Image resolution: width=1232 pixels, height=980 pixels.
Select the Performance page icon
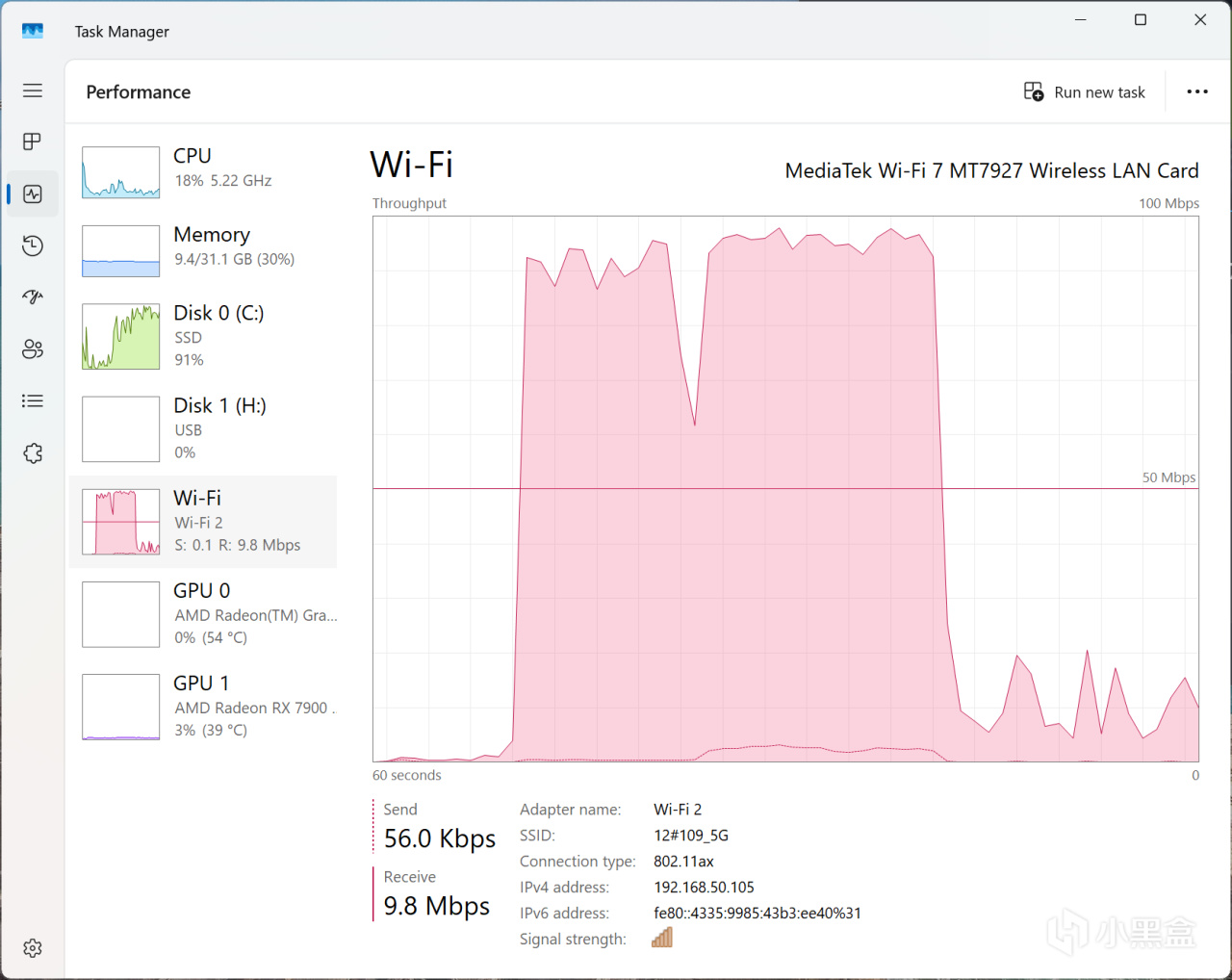click(33, 194)
